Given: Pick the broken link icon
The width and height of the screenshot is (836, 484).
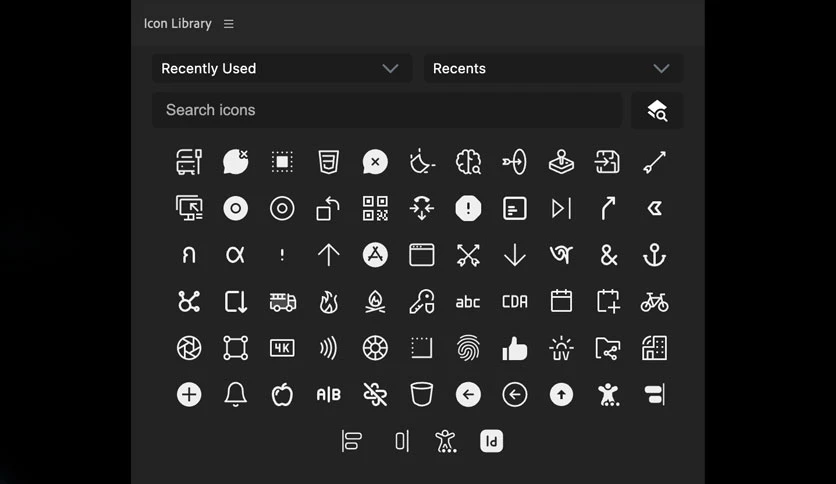Looking at the screenshot, I should (x=375, y=395).
